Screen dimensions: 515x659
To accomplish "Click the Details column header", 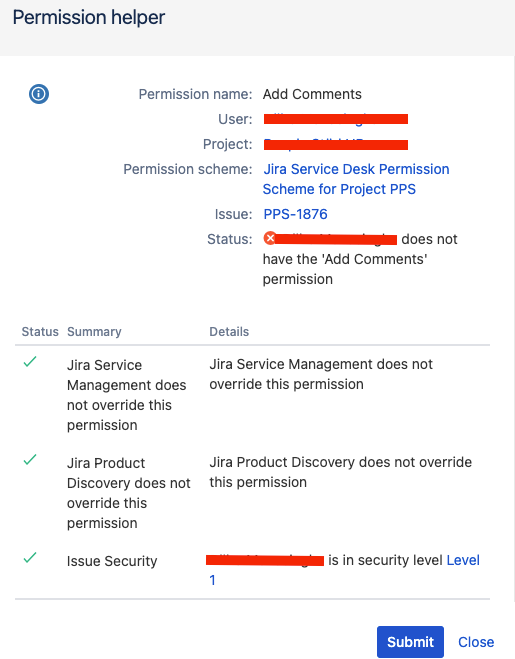I will click(229, 332).
